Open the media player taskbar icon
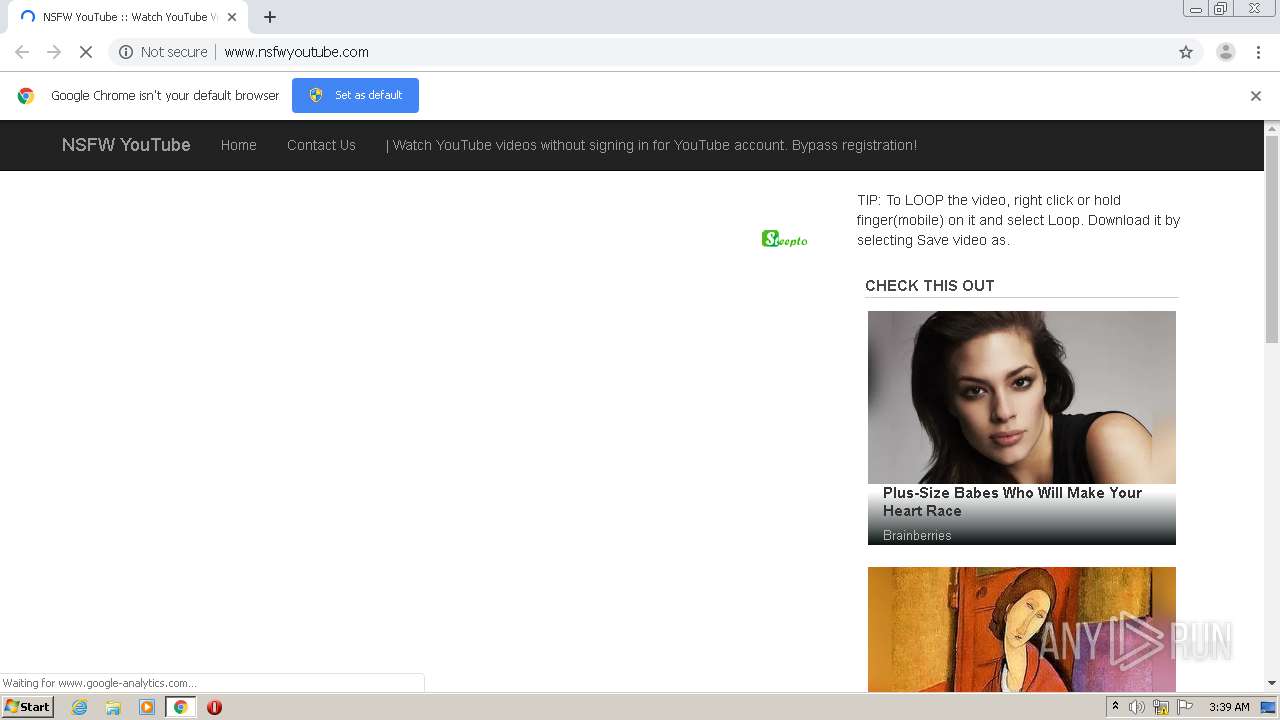This screenshot has width=1280, height=720. coord(147,707)
